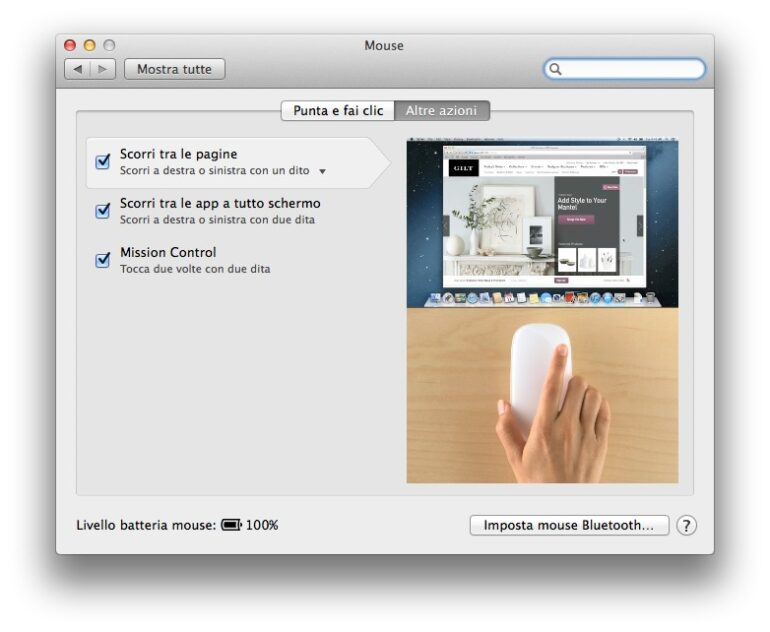The image size is (770, 632).
Task: Uncheck the Scorri tra le pagine checkbox
Action: pos(102,162)
